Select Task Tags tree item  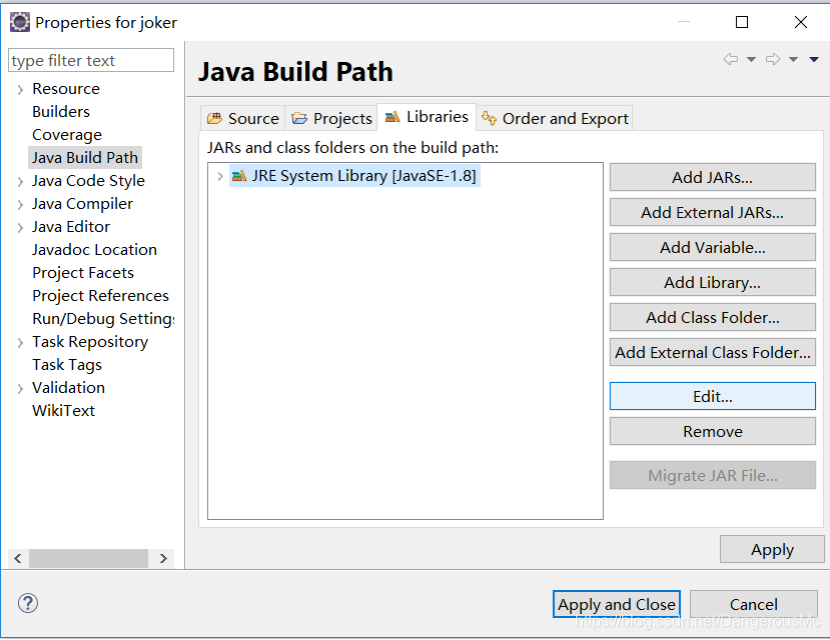tap(67, 365)
